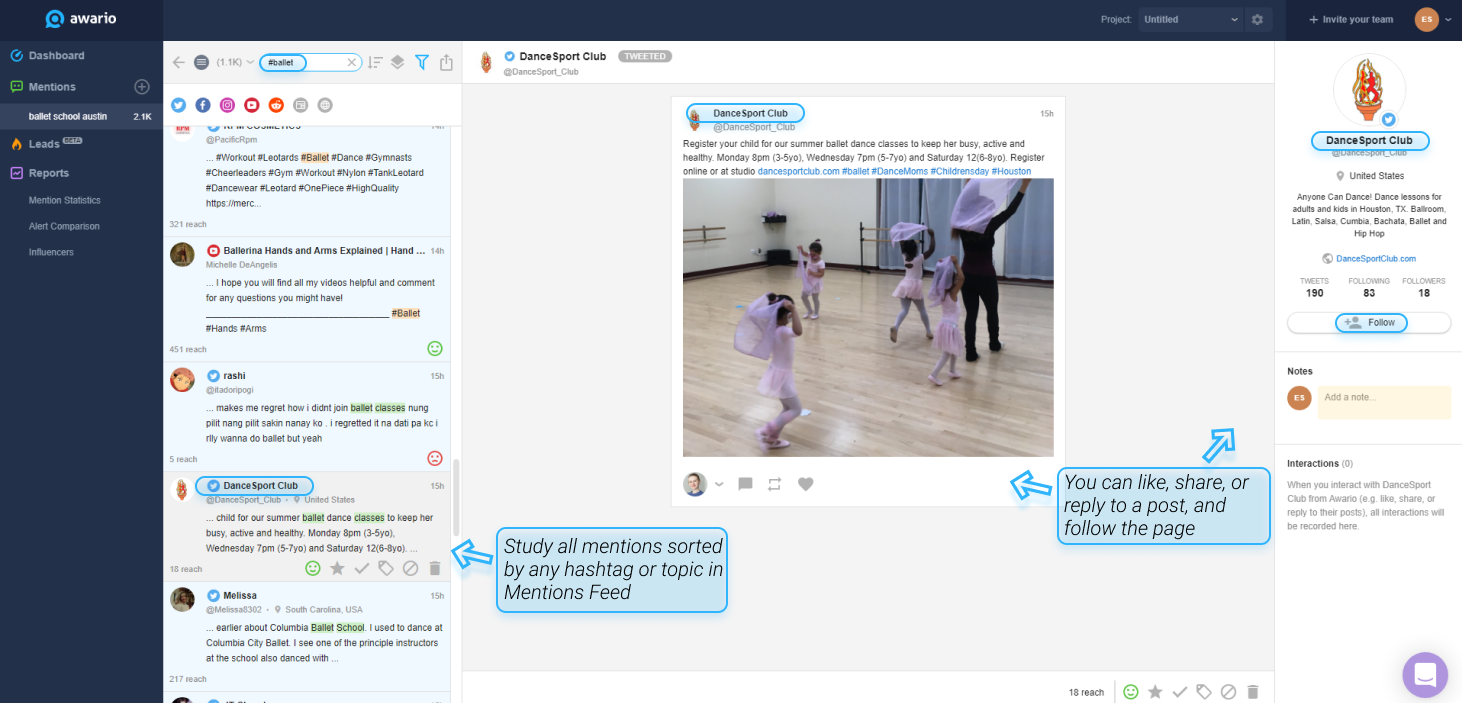Image resolution: width=1462 pixels, height=703 pixels.
Task: Toggle the Twitter source filter
Action: (x=179, y=105)
